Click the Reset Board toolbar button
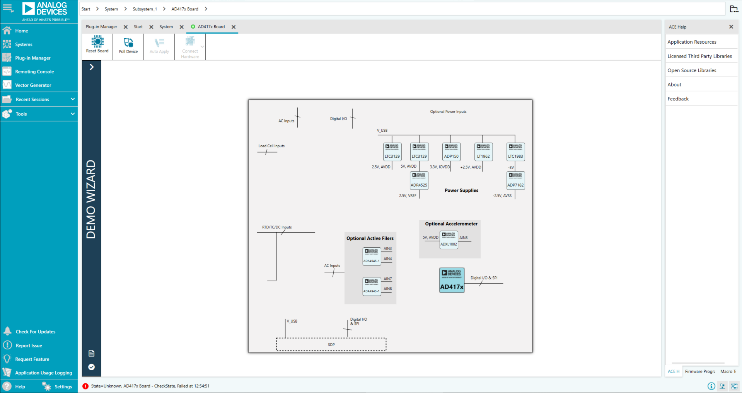Viewport: 742px width, 393px height. (x=97, y=46)
